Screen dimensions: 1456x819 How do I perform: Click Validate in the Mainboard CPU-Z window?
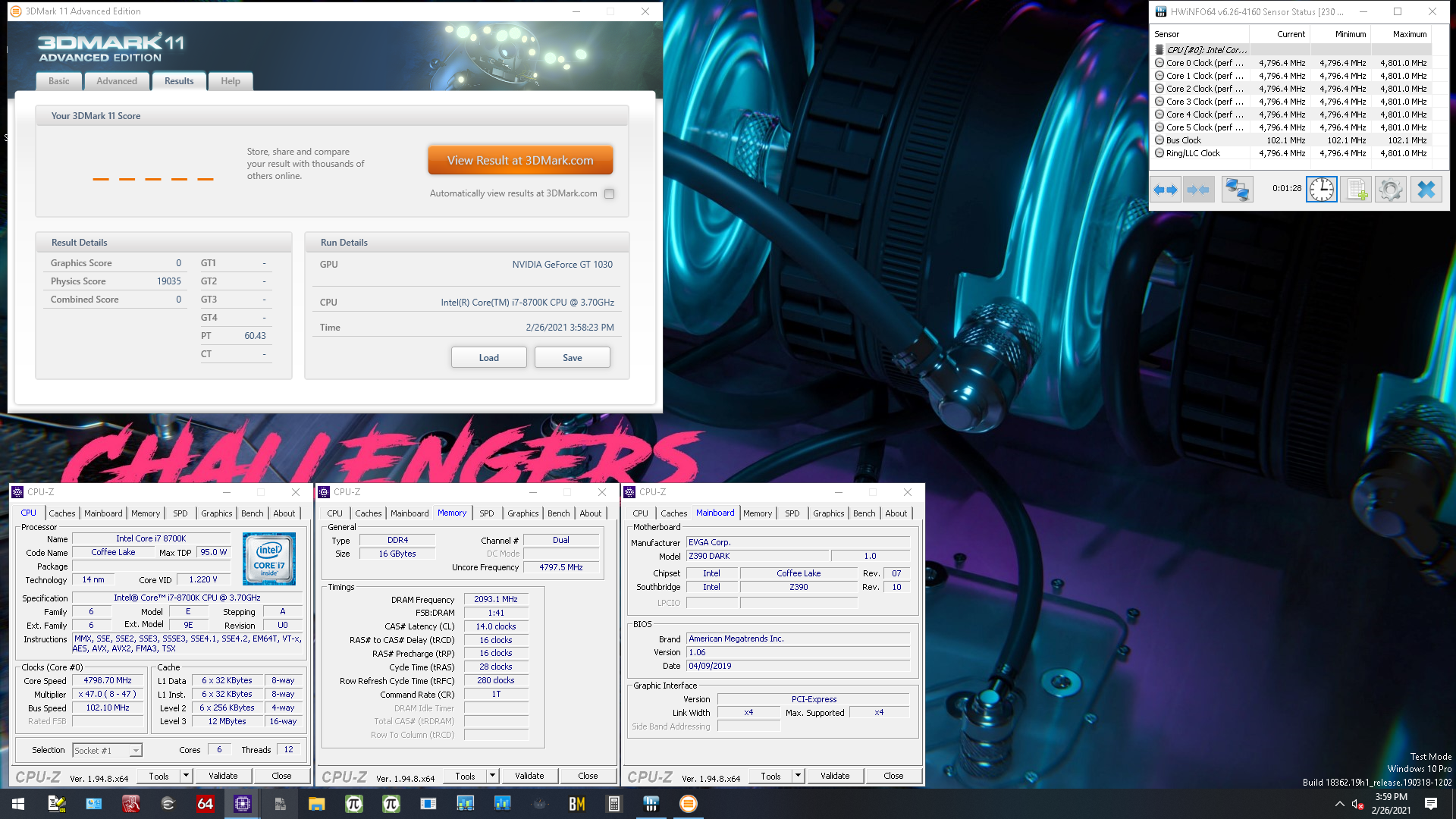pyautogui.click(x=835, y=776)
